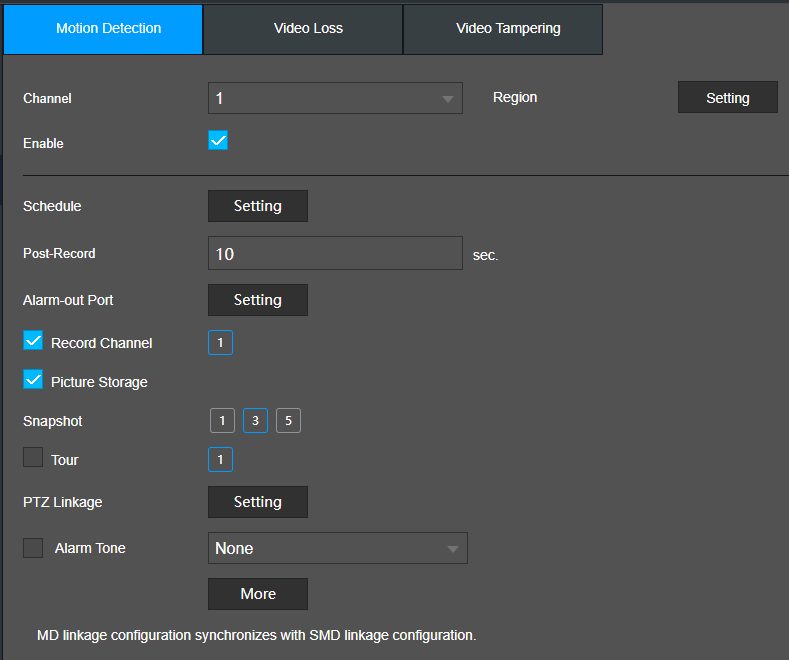Select Snapshot count 5
Image resolution: width=789 pixels, height=660 pixels.
tap(288, 421)
